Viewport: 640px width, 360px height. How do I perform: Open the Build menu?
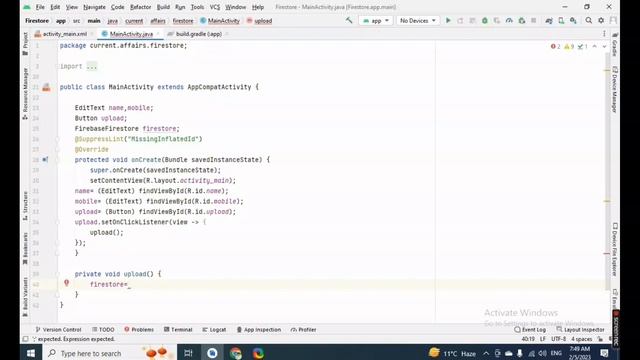163,7
